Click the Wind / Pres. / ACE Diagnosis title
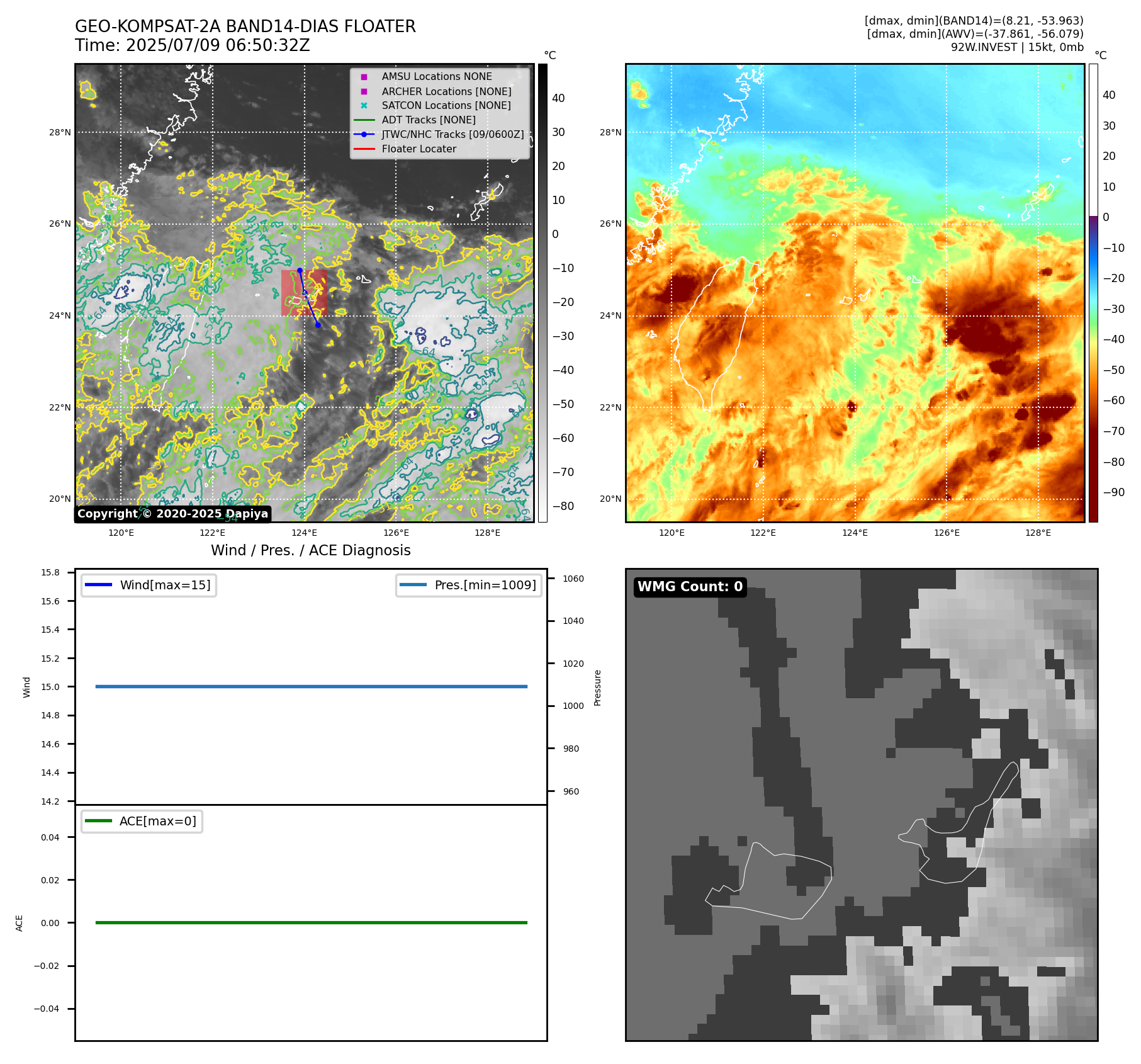This screenshot has width=1141, height=1064. pos(311,550)
